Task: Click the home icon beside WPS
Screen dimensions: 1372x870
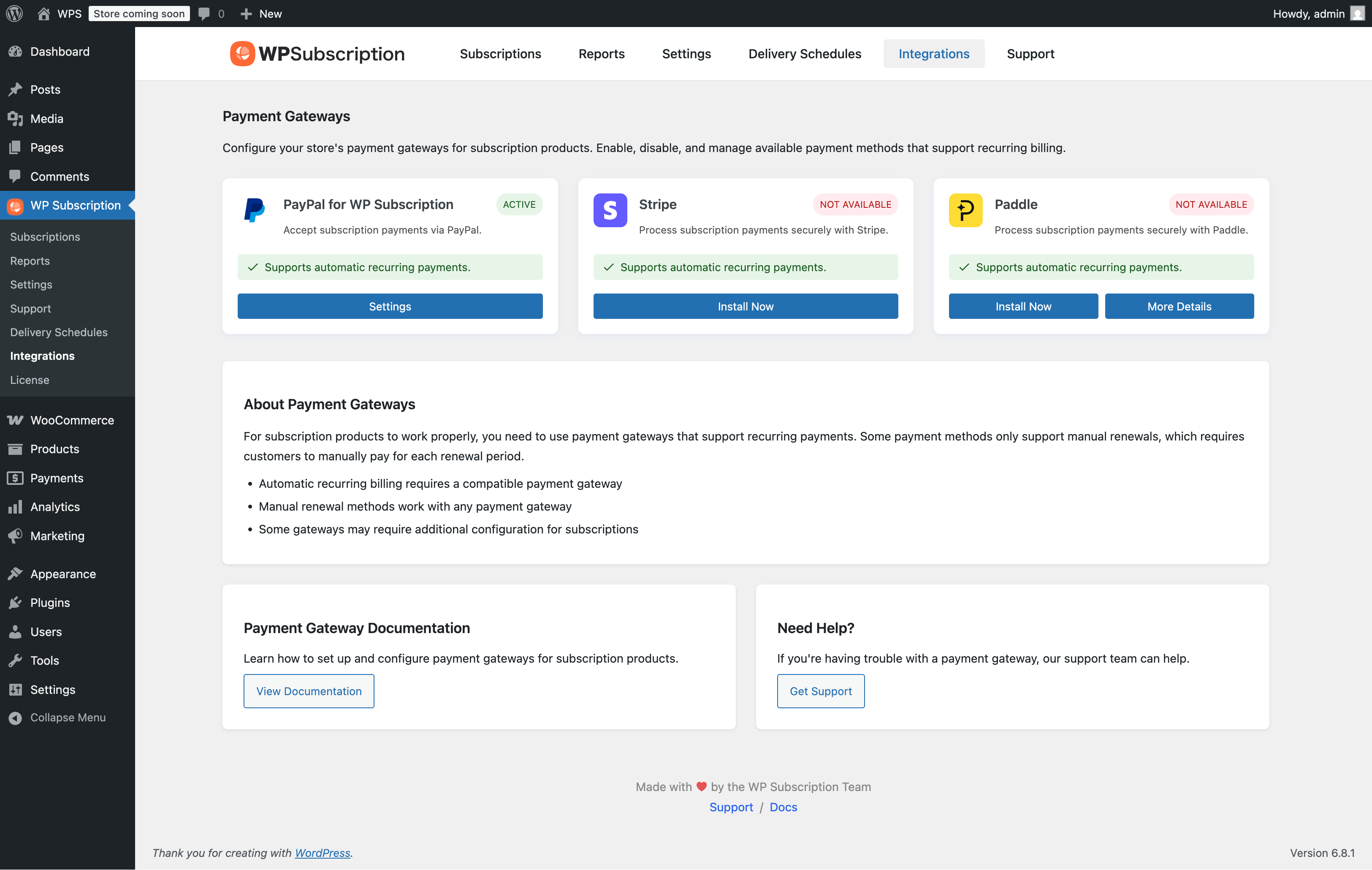Action: pyautogui.click(x=43, y=13)
